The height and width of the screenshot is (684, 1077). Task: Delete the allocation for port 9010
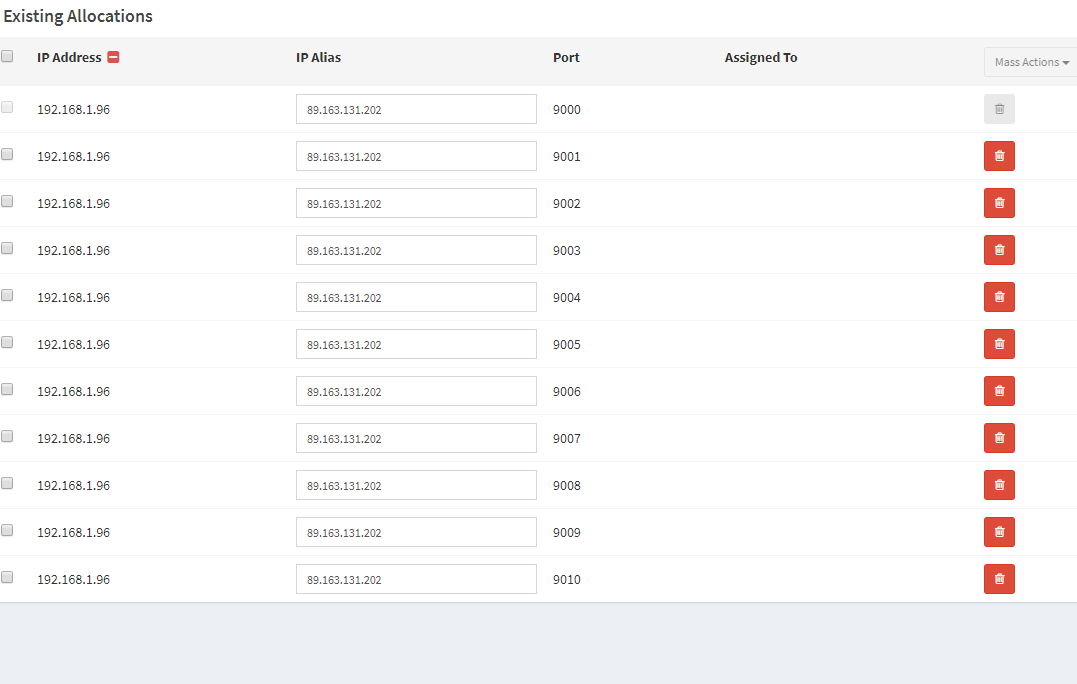pyautogui.click(x=999, y=579)
